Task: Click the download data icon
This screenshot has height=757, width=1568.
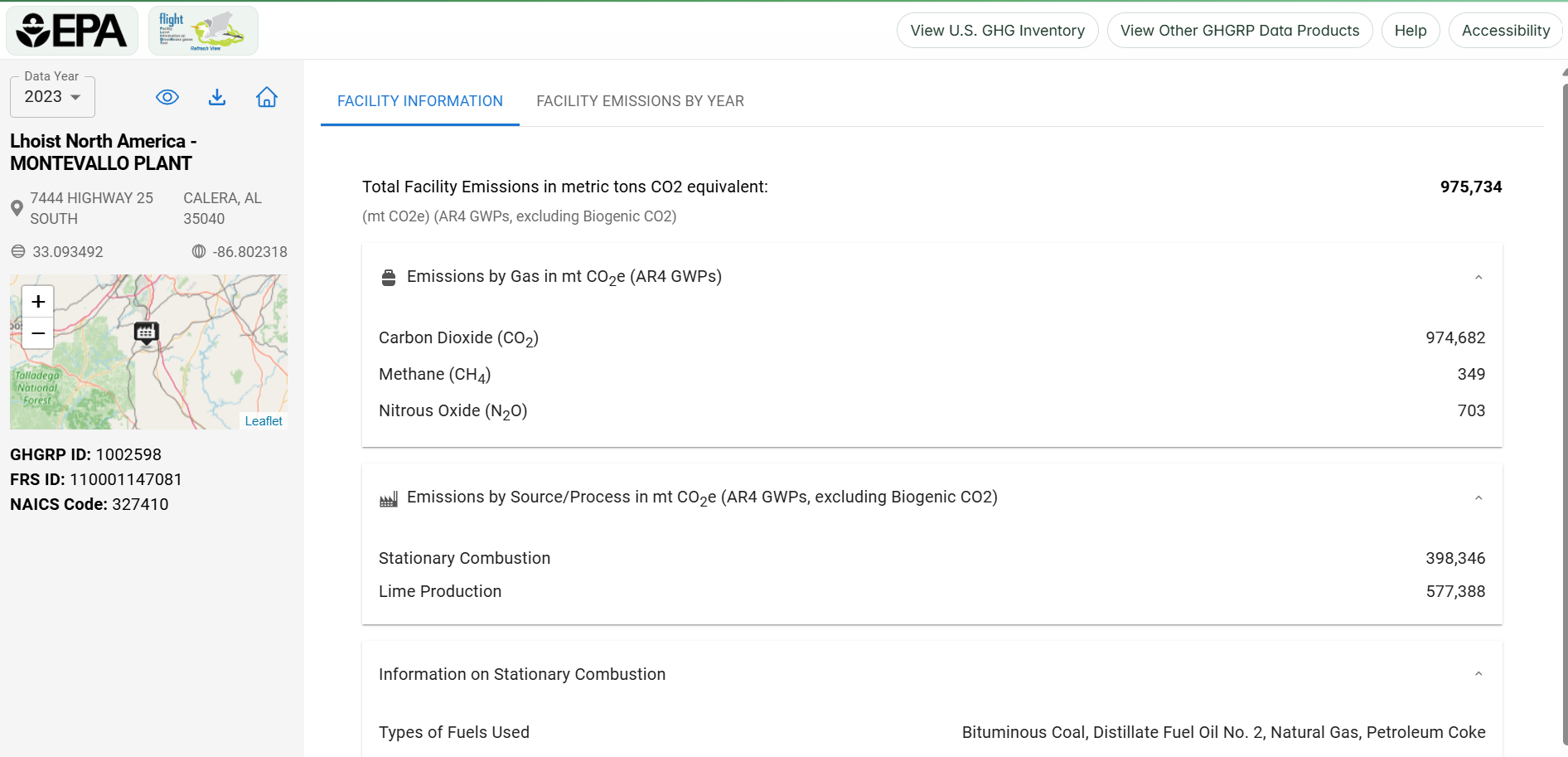Action: pyautogui.click(x=217, y=97)
